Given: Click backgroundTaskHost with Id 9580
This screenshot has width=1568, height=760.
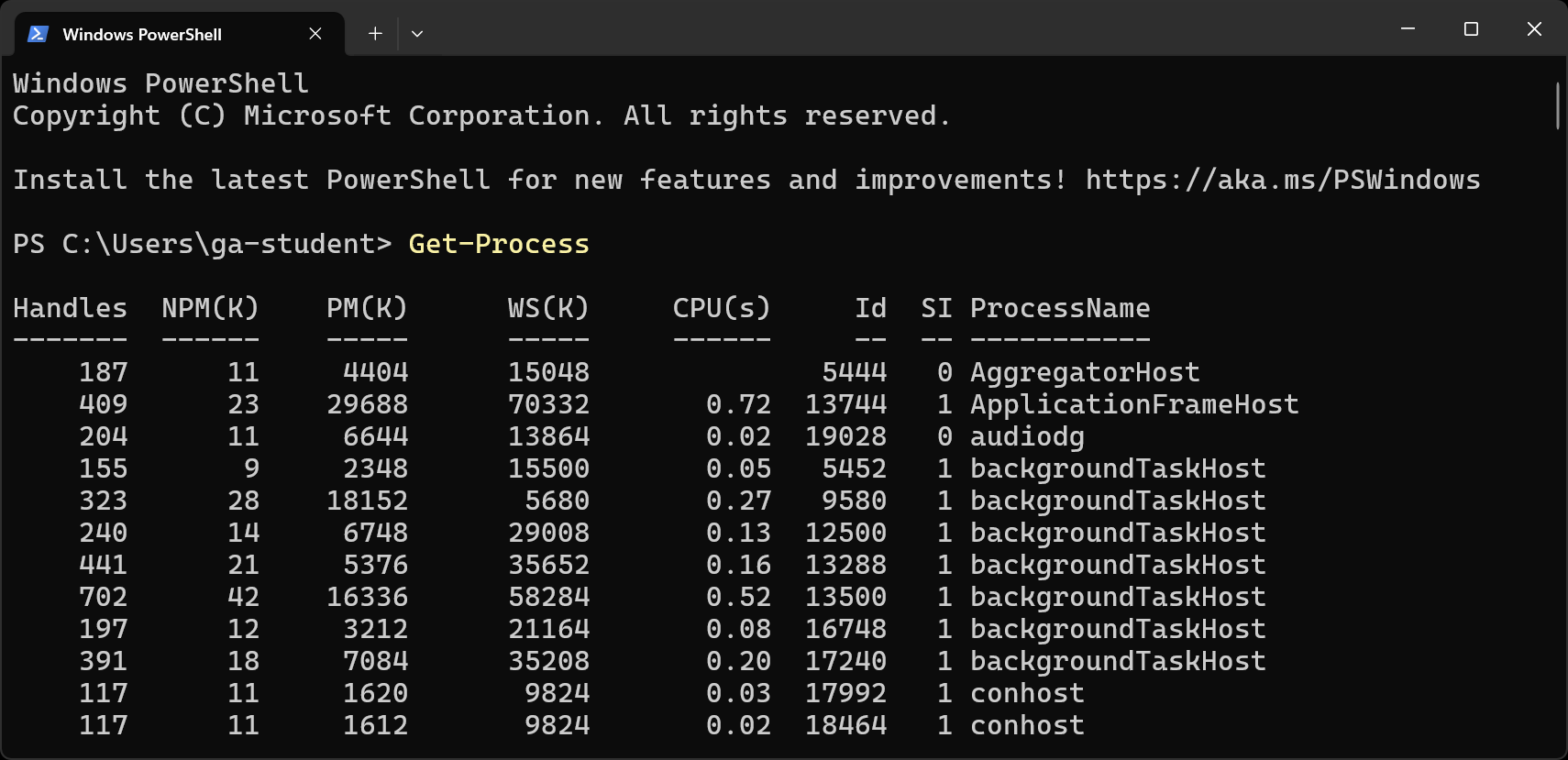Looking at the screenshot, I should 1118,501.
